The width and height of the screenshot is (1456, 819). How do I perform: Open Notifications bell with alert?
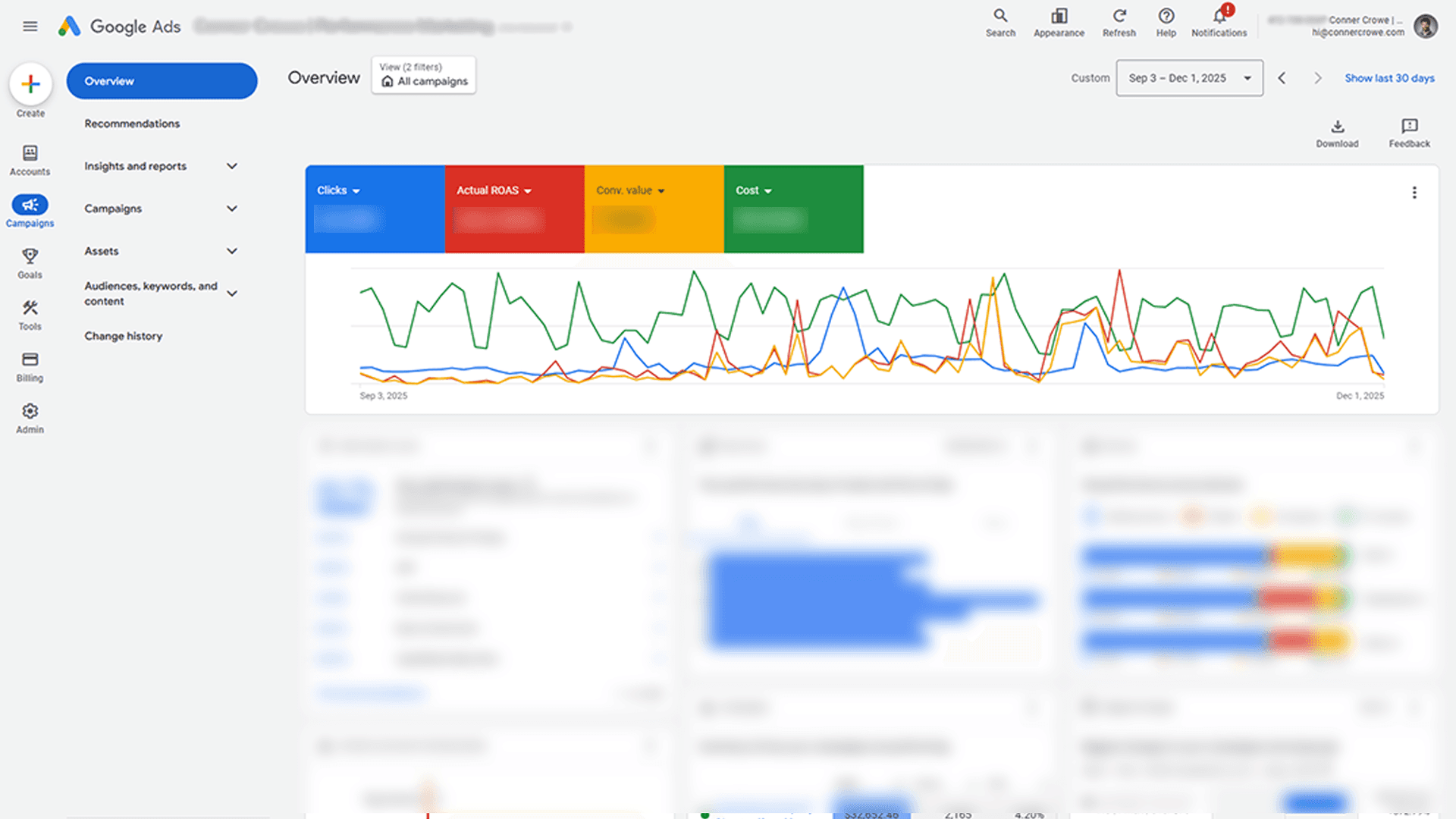coord(1219,22)
